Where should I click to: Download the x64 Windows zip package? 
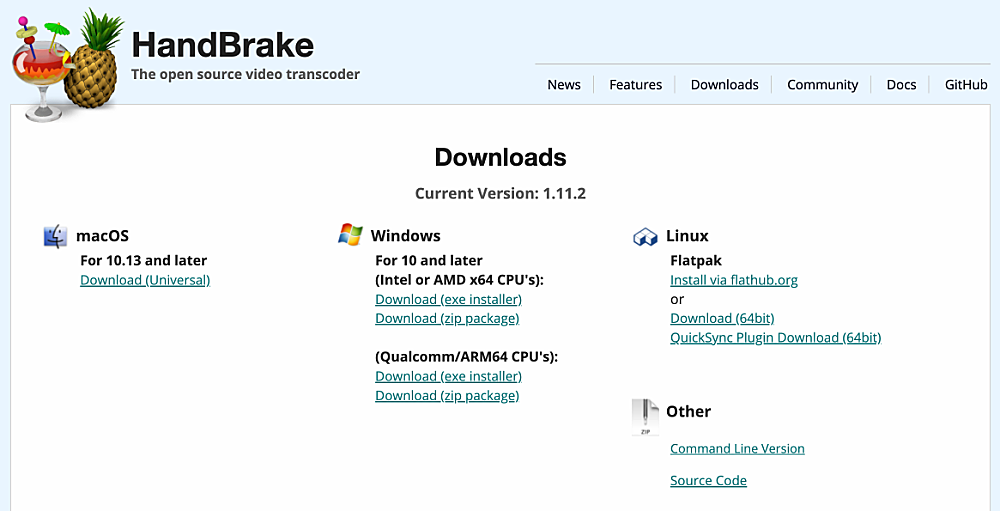pyautogui.click(x=447, y=318)
